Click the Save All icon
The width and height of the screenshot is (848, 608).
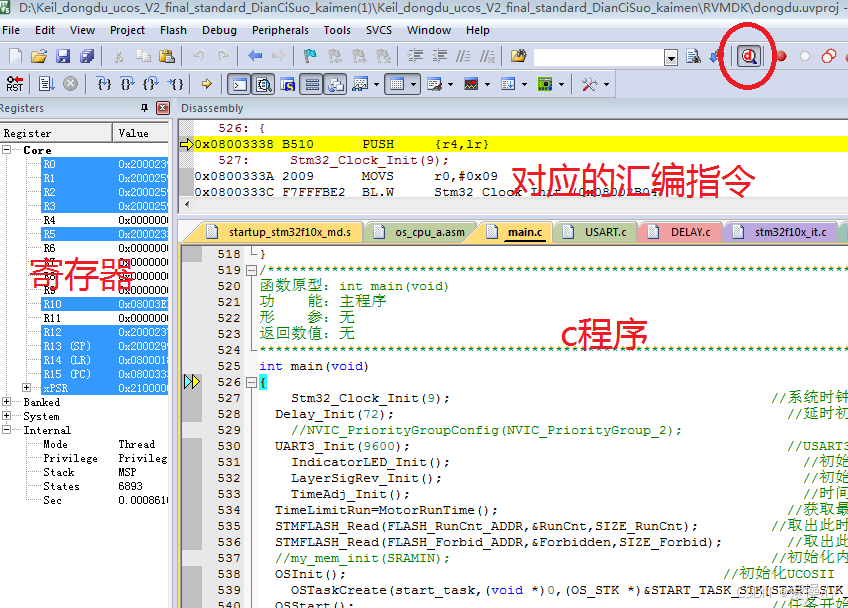pos(87,56)
